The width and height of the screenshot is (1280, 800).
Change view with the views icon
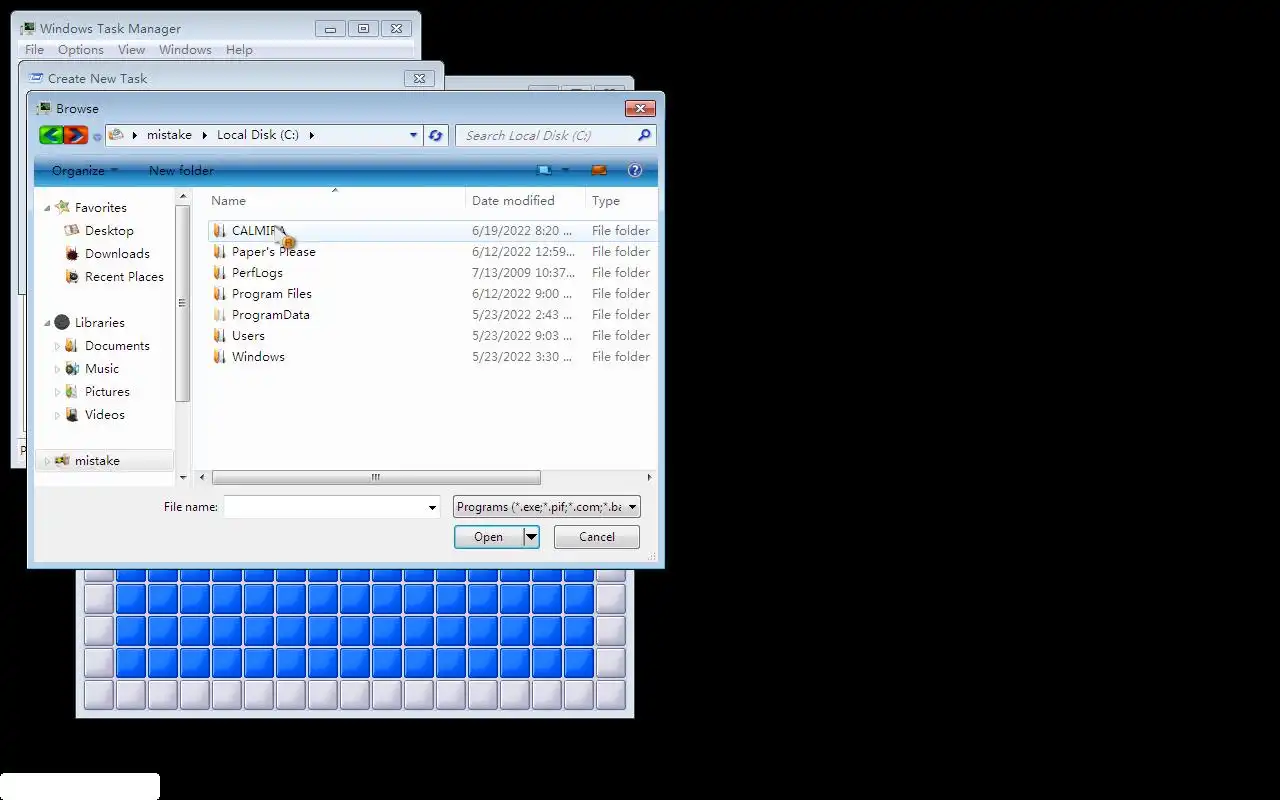click(544, 170)
